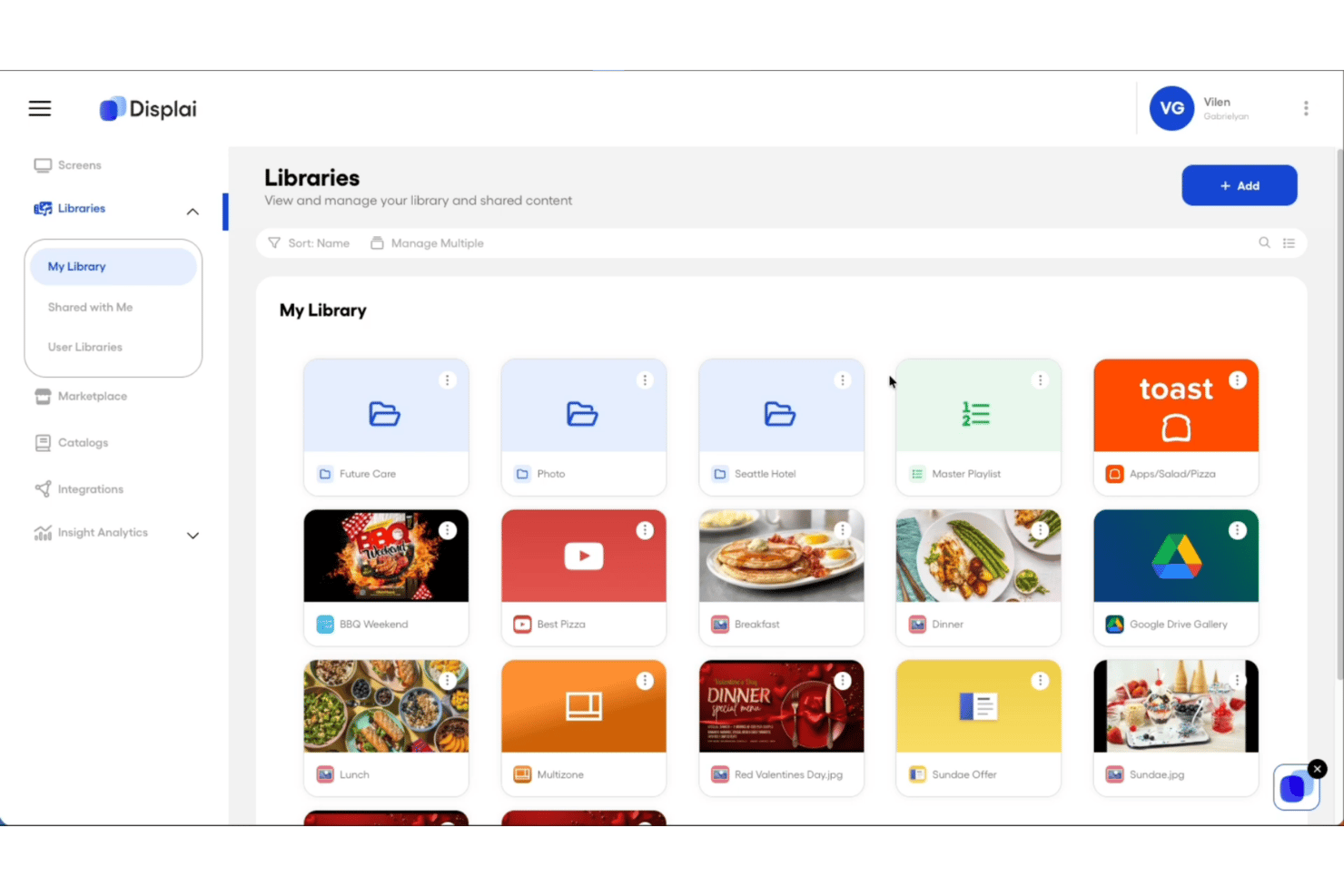
Task: Click the Master Playlist label text
Action: click(x=966, y=474)
